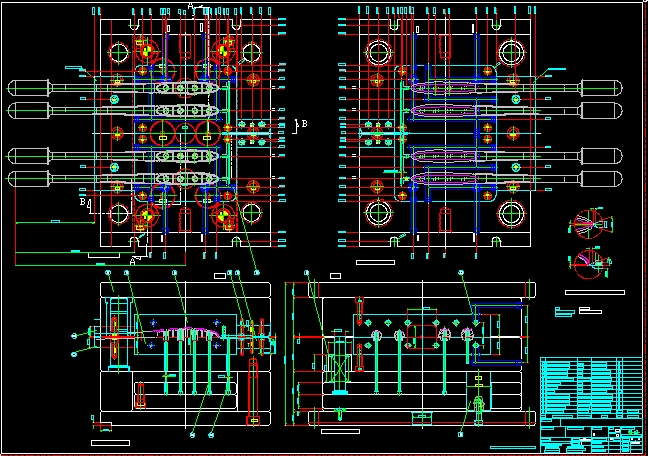Click the lower red circular detail view

[x=590, y=263]
